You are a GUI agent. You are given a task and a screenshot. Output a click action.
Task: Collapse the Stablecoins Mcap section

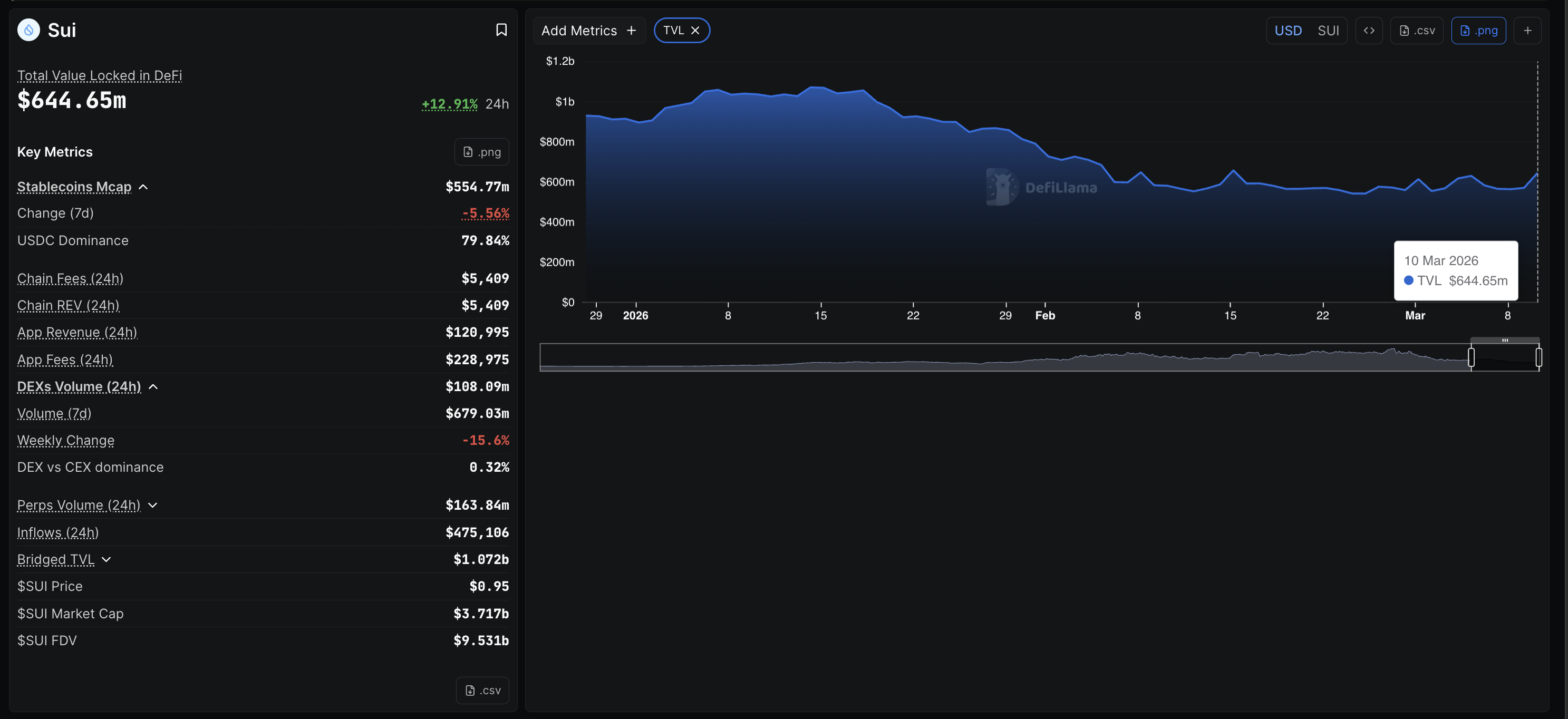143,187
